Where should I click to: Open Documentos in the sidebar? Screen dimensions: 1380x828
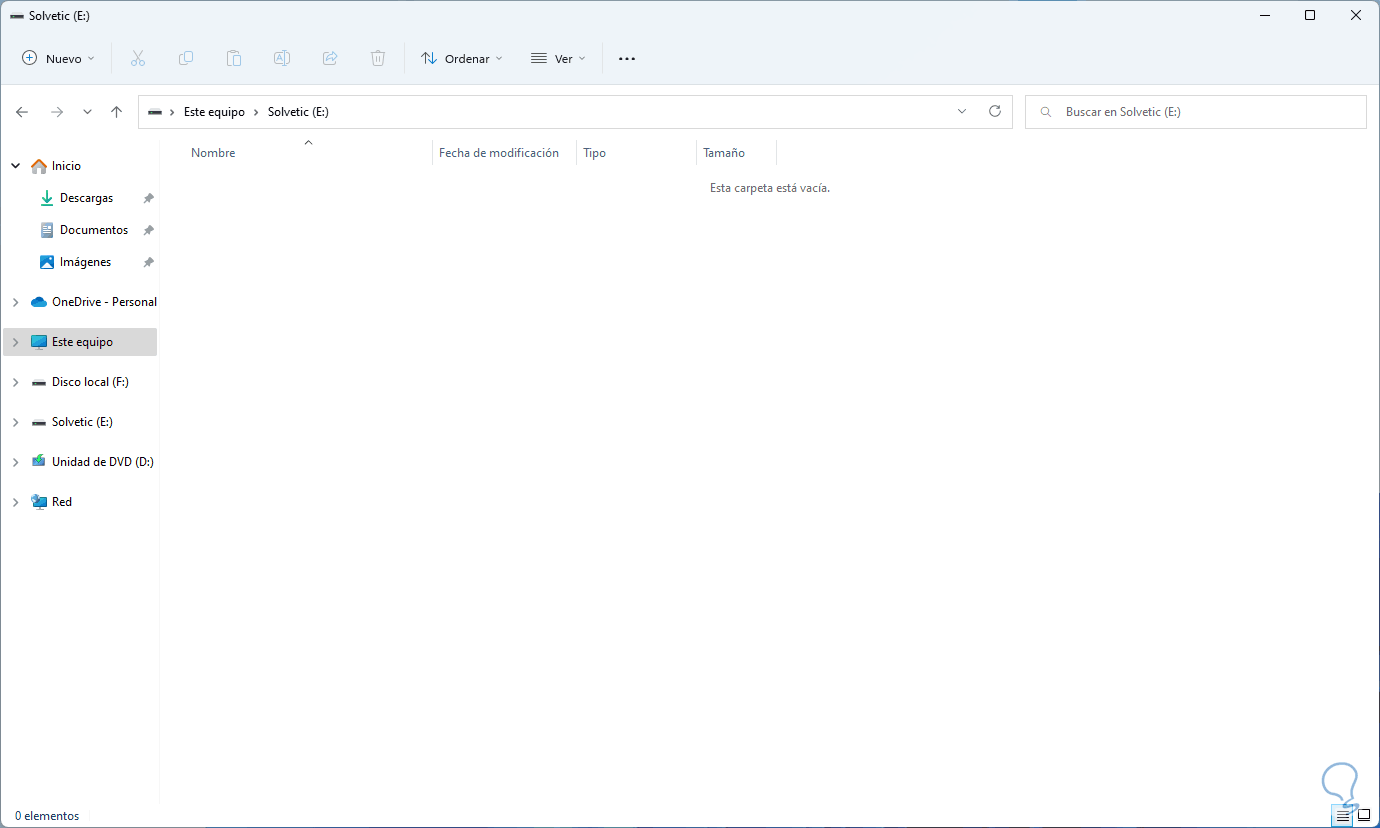94,230
